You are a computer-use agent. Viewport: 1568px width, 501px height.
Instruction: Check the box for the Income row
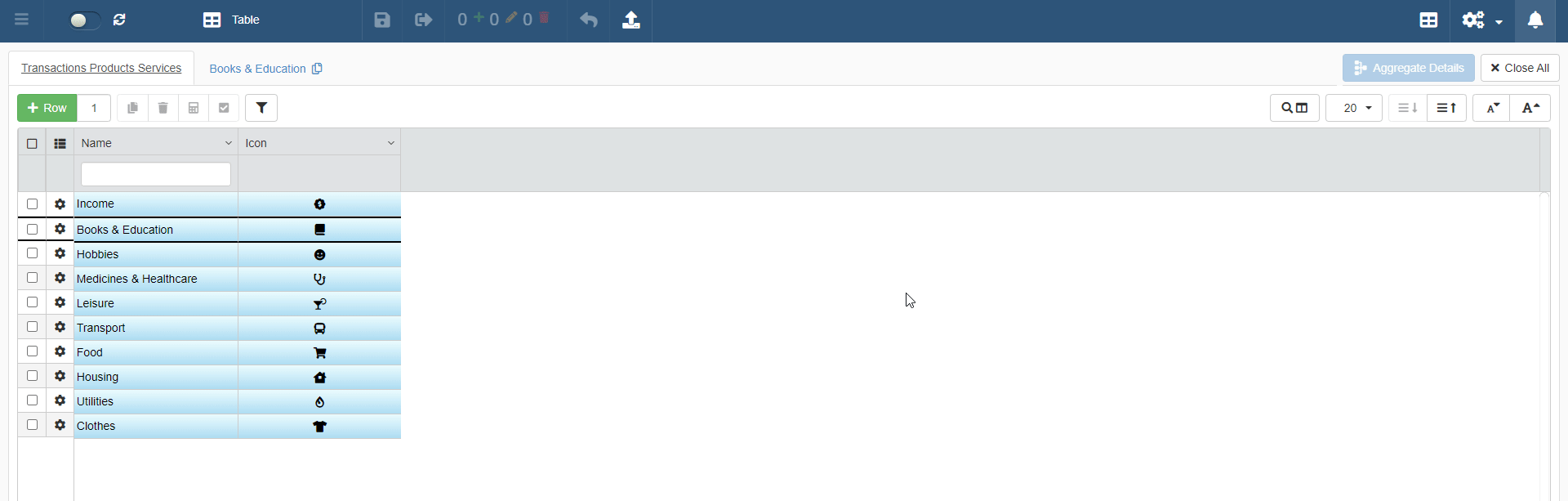33,204
